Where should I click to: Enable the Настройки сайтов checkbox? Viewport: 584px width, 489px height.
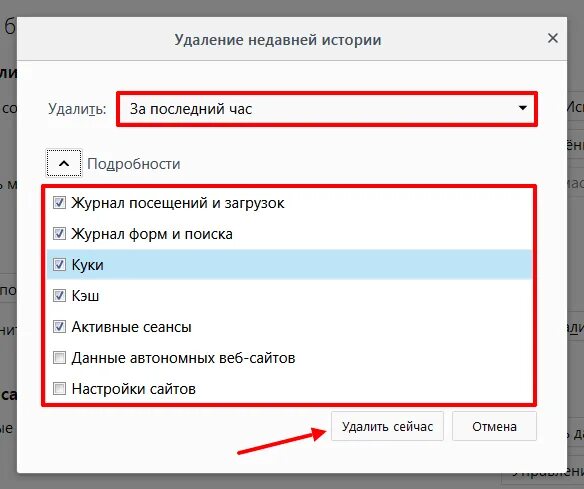coord(59,388)
